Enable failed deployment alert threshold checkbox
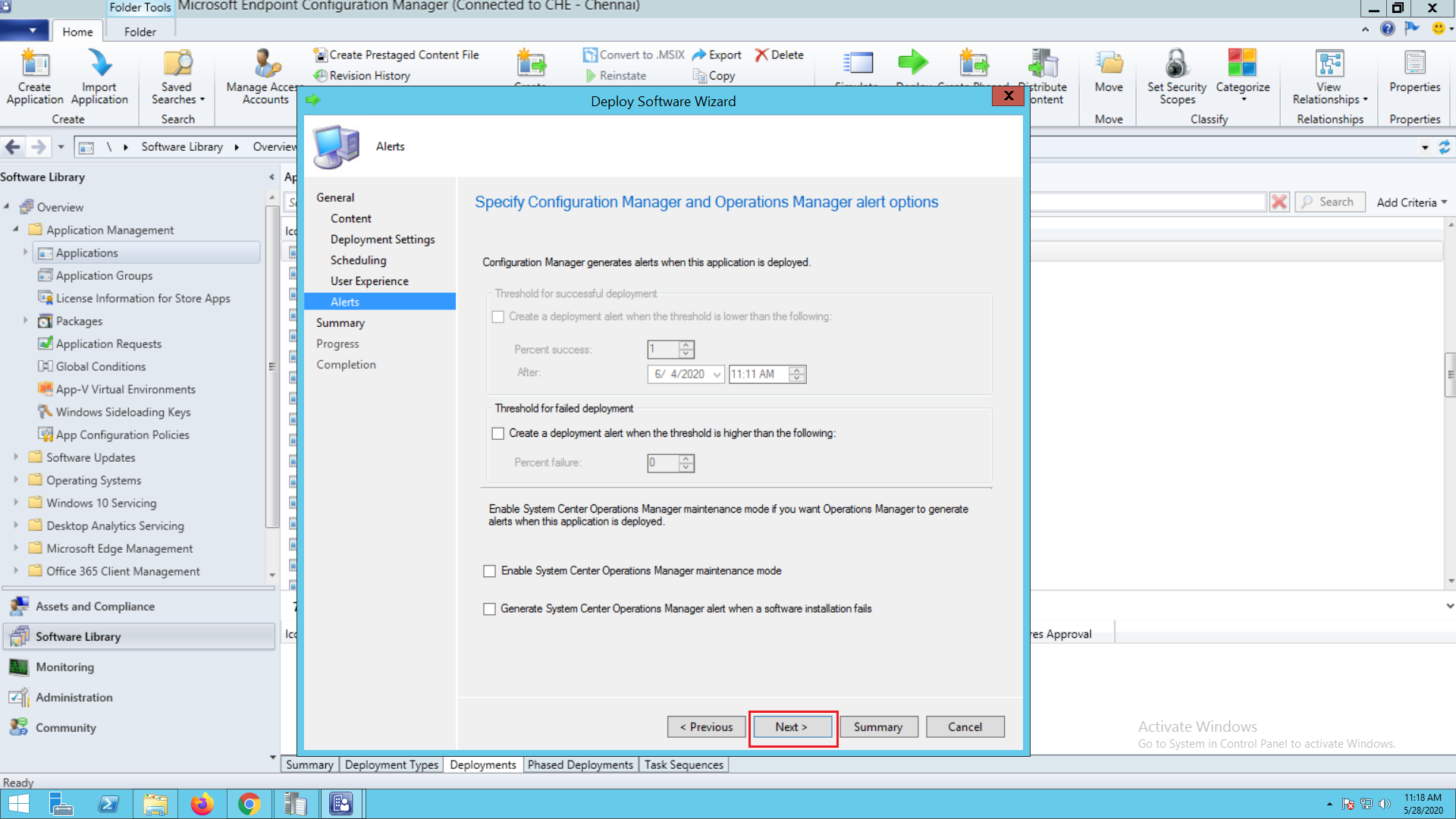 tap(498, 433)
